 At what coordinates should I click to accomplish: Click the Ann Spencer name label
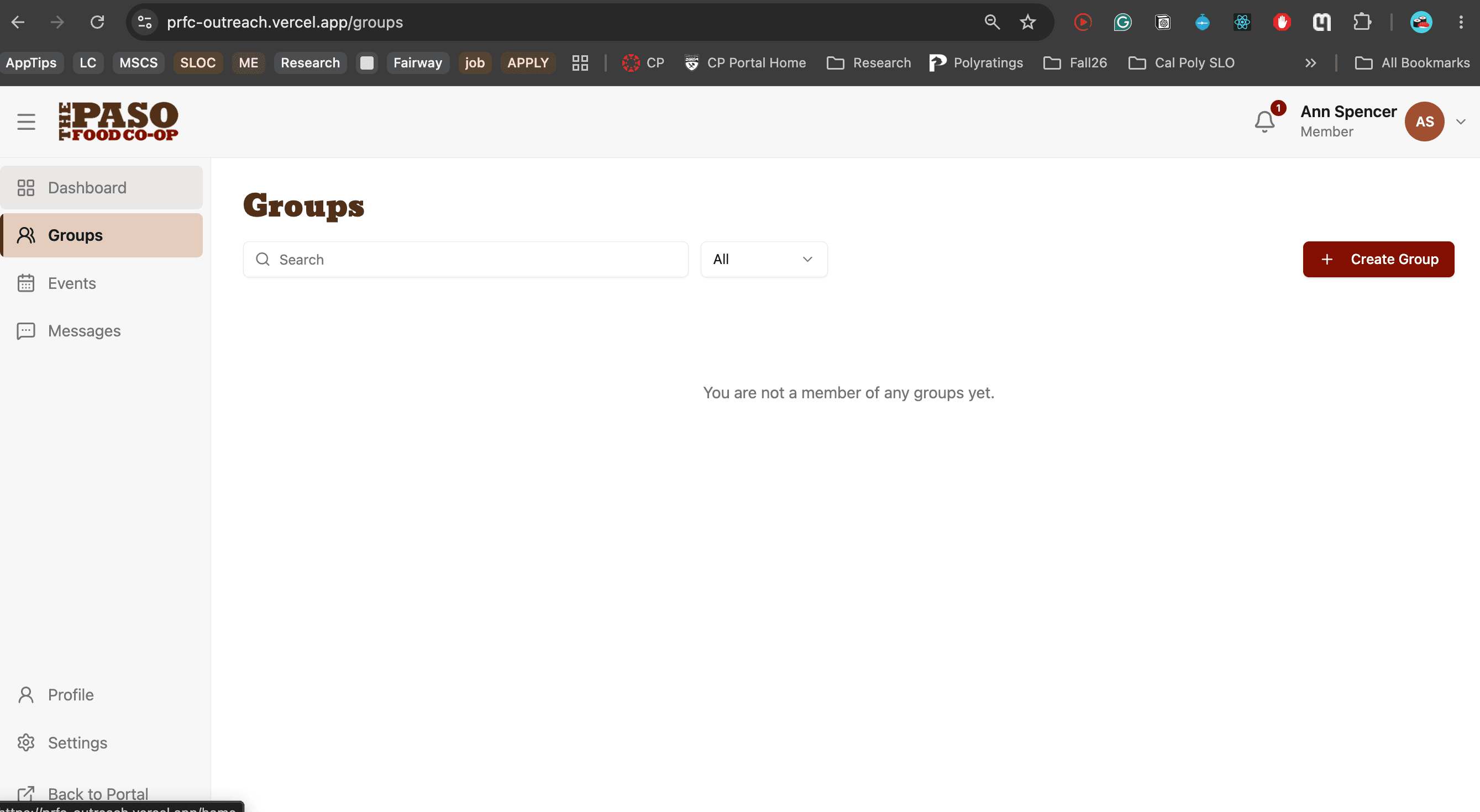1348,112
